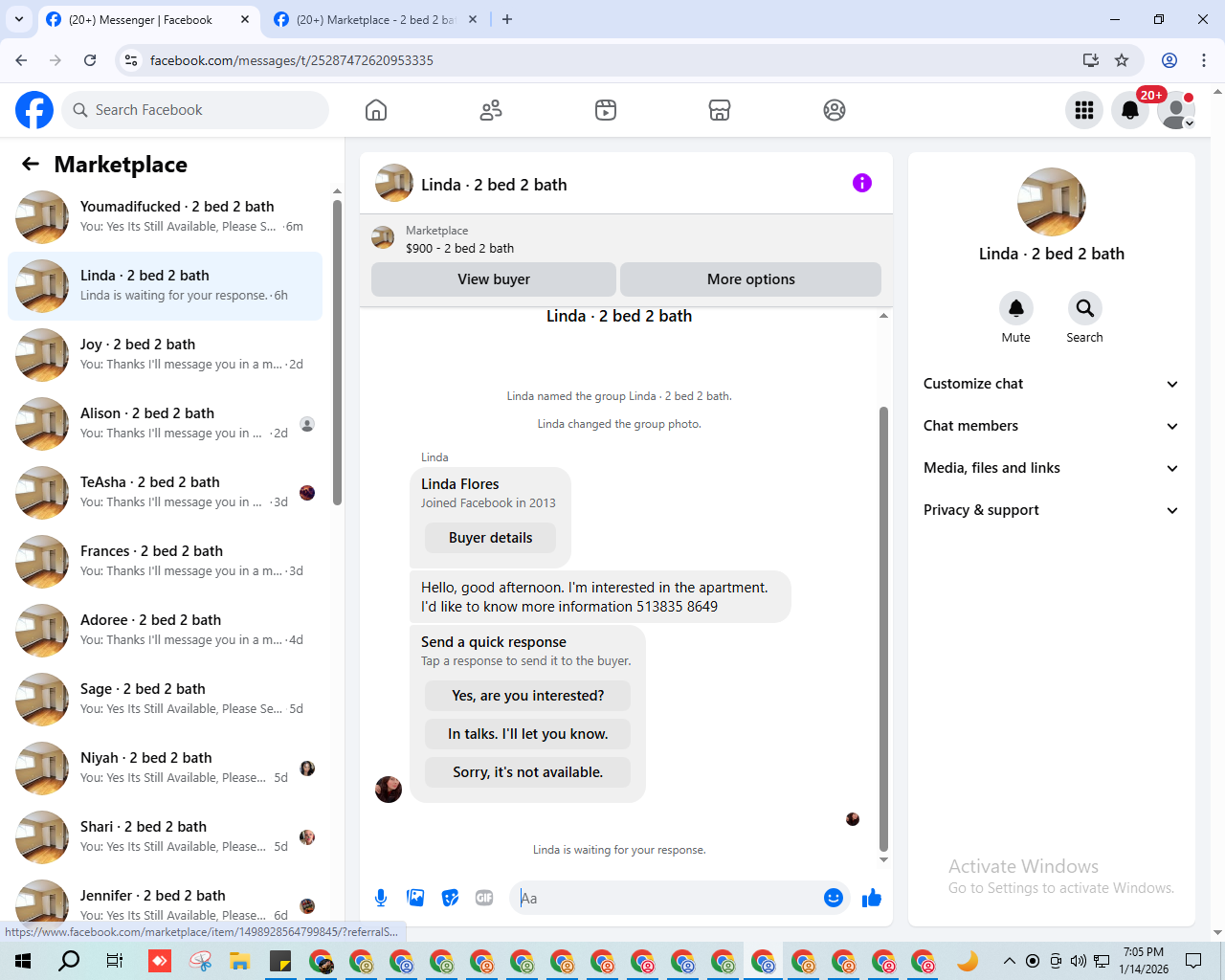The image size is (1225, 980).
Task: Click the View buyer button
Action: pyautogui.click(x=494, y=279)
